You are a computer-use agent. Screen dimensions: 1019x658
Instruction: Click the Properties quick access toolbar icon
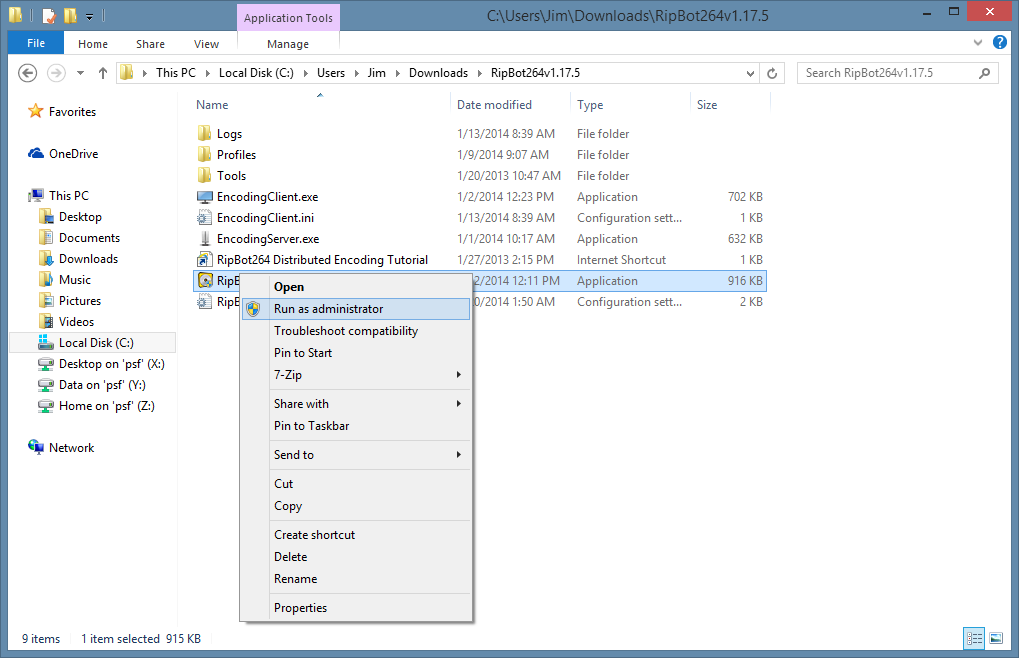tap(49, 15)
